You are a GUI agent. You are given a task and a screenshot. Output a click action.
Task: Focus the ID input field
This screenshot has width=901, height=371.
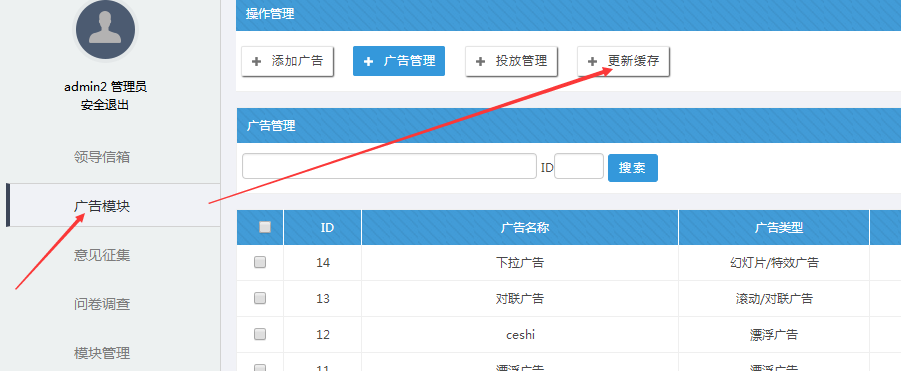[x=579, y=166]
